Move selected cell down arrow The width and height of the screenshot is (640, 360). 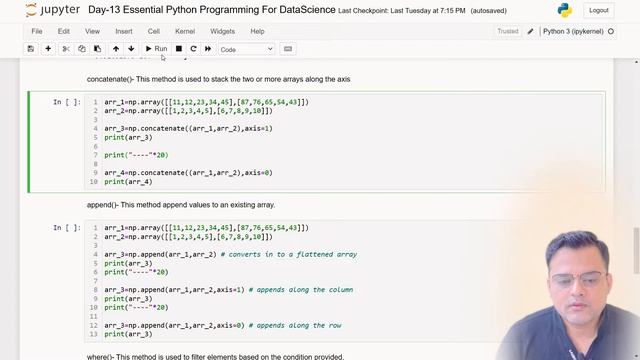coord(131,49)
